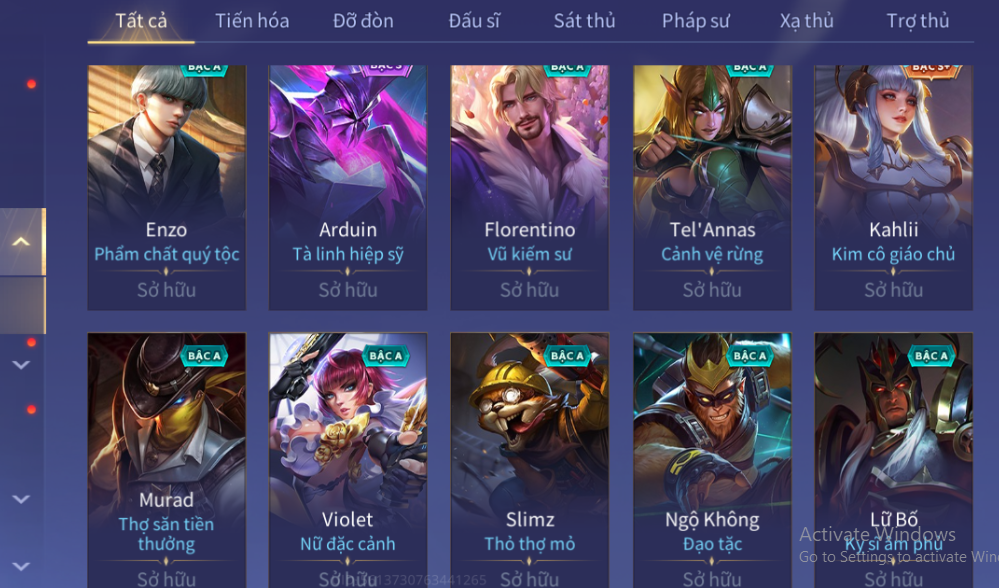The width and height of the screenshot is (999, 588).
Task: Switch to the Tiến hóa tab
Action: point(252,21)
